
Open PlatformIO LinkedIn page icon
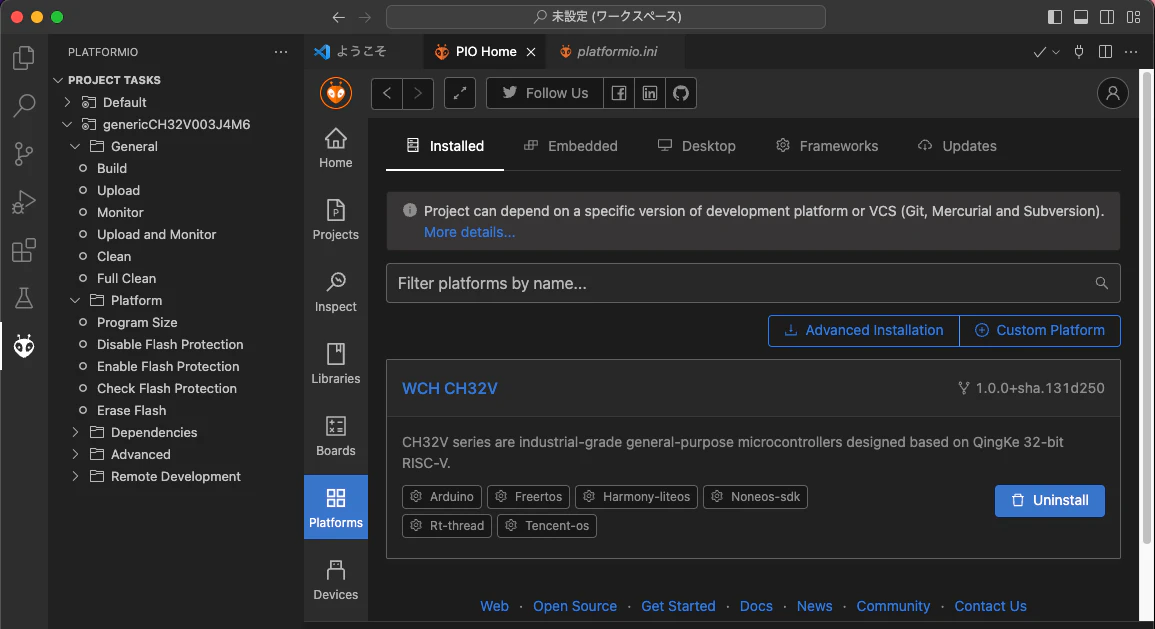pyautogui.click(x=650, y=94)
